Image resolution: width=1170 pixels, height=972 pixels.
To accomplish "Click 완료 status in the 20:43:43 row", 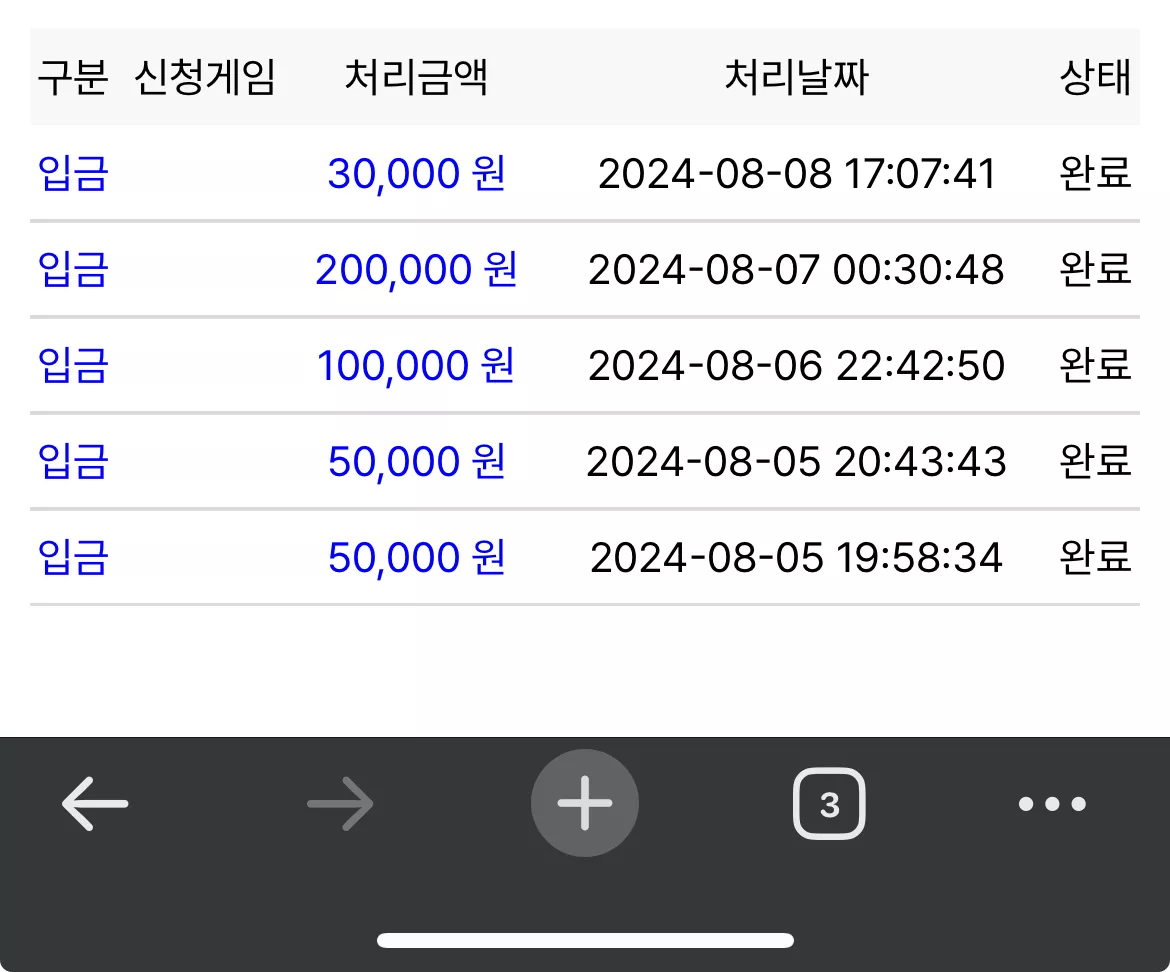I will 1095,461.
